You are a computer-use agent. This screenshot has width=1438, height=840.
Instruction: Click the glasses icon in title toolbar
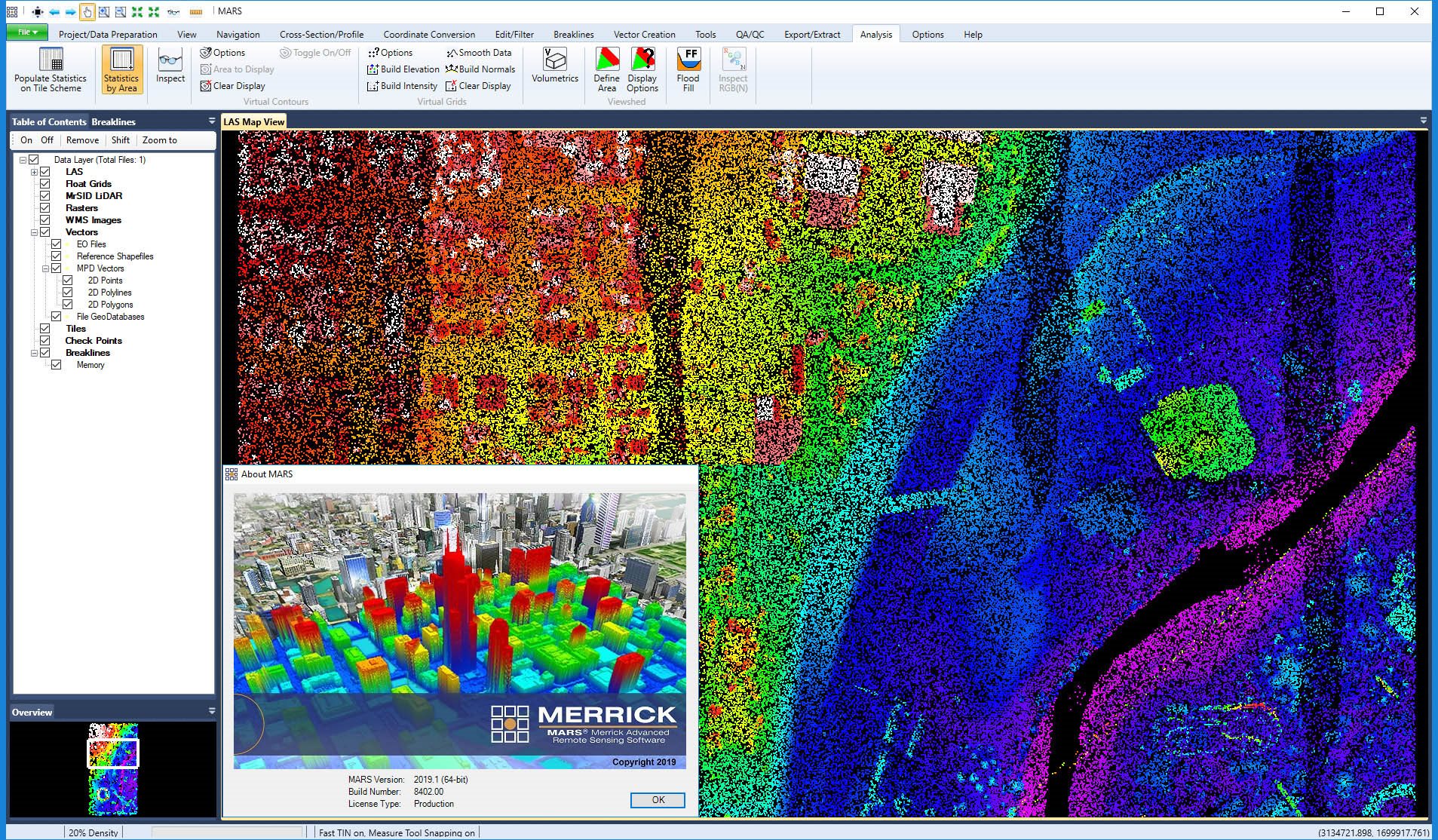pyautogui.click(x=173, y=12)
